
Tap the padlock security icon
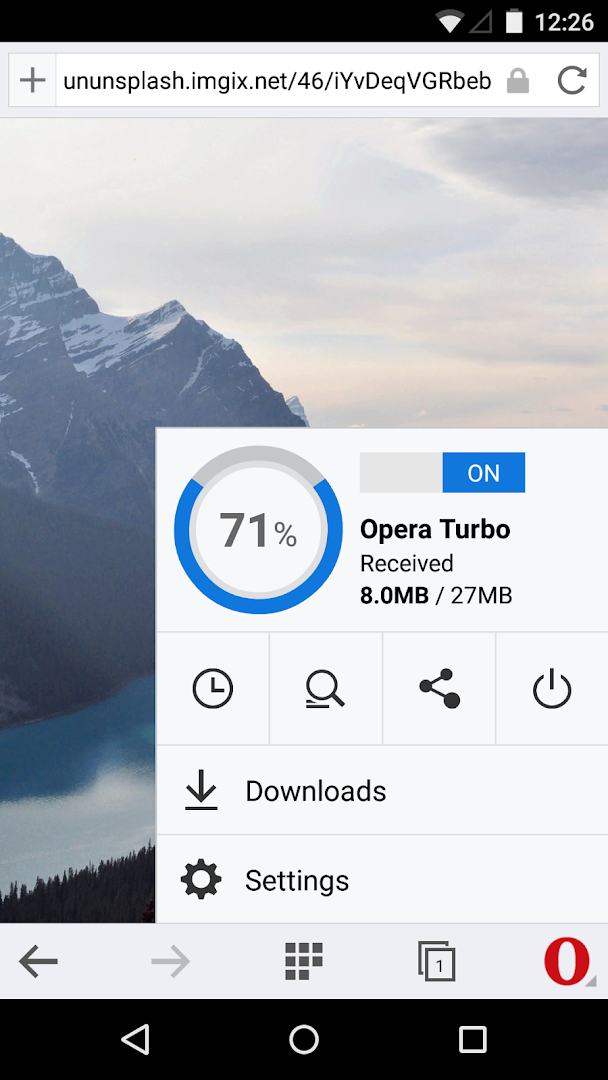click(518, 81)
